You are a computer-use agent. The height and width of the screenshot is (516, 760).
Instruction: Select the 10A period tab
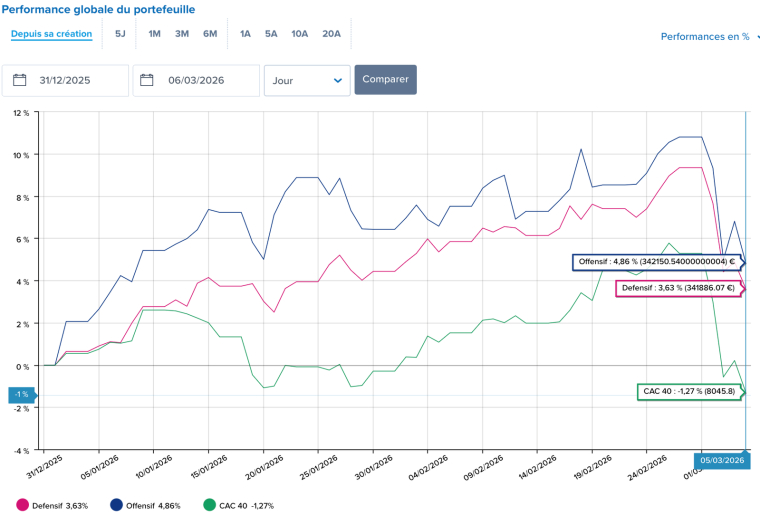(x=300, y=34)
